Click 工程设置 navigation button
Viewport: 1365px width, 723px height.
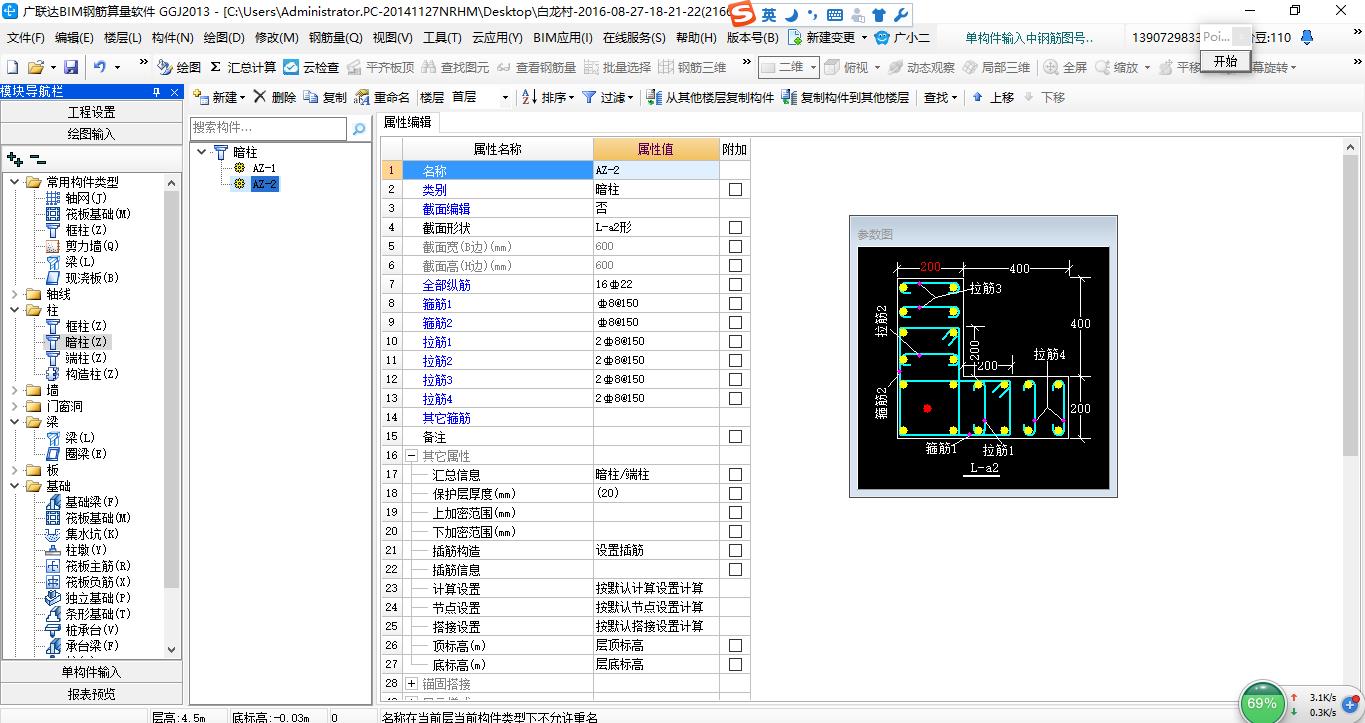(91, 112)
